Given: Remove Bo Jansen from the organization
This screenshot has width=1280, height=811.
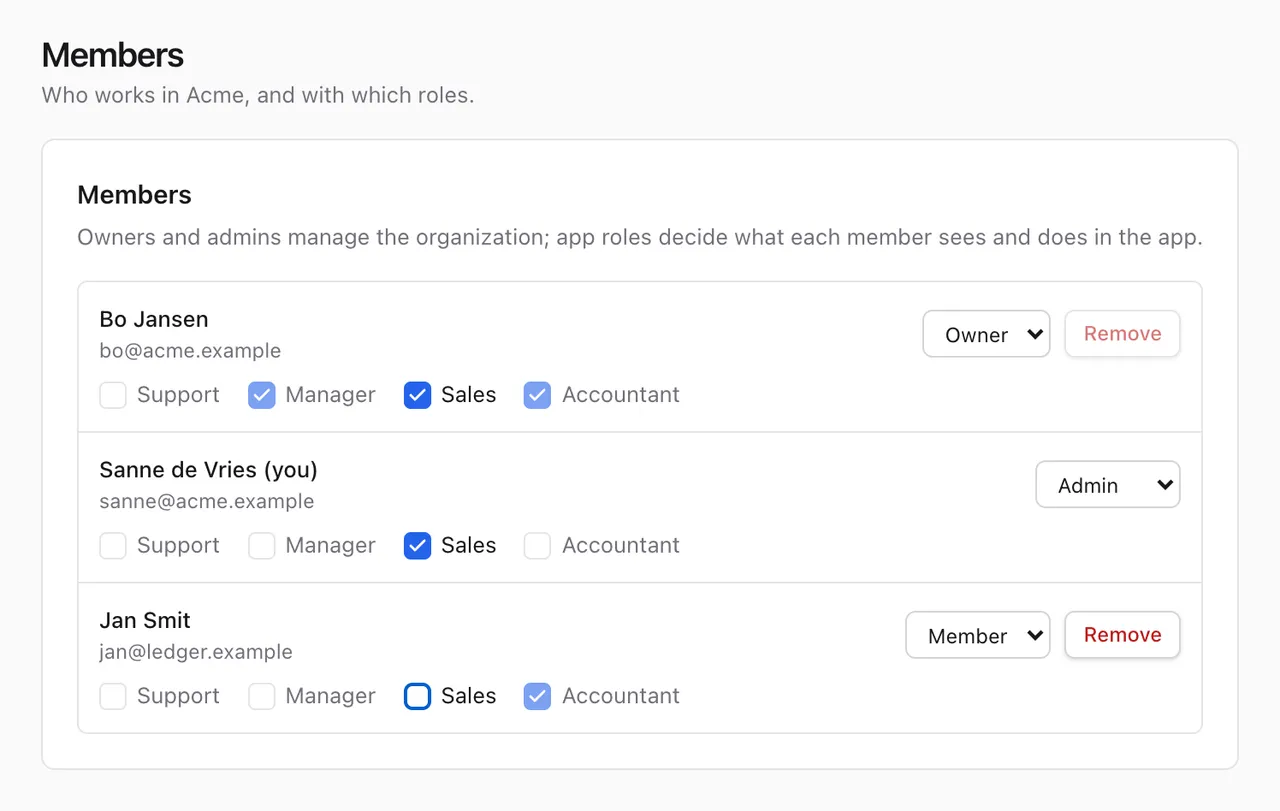Looking at the screenshot, I should 1122,334.
